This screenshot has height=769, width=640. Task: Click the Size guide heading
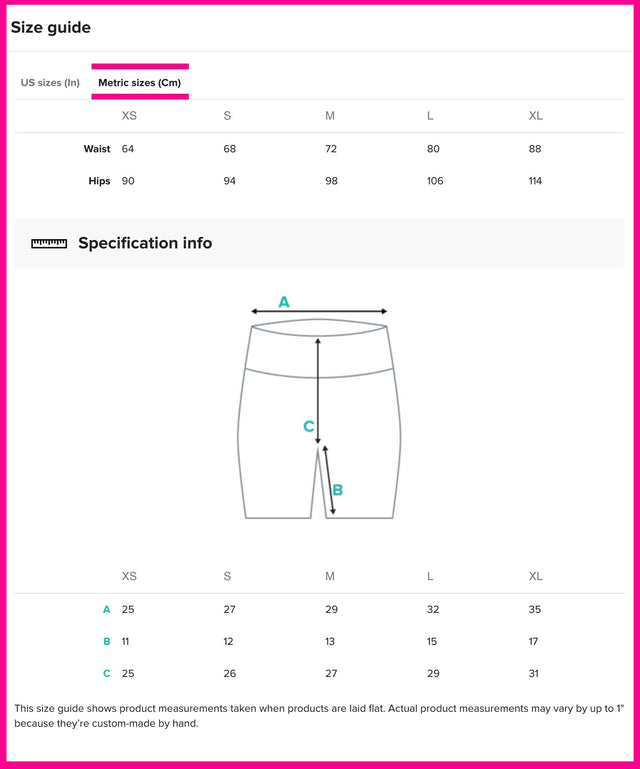tap(51, 27)
